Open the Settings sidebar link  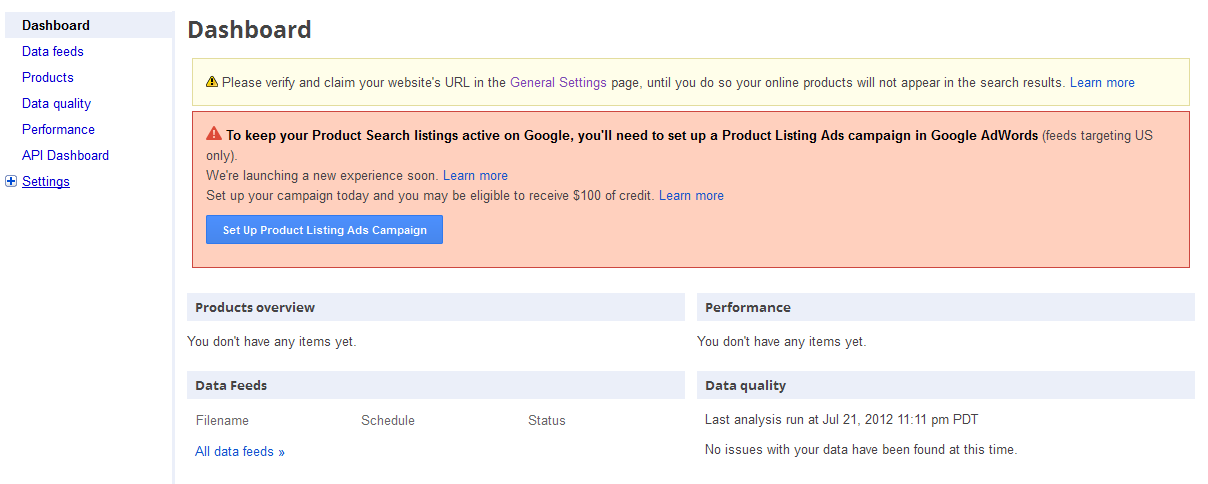(x=46, y=181)
